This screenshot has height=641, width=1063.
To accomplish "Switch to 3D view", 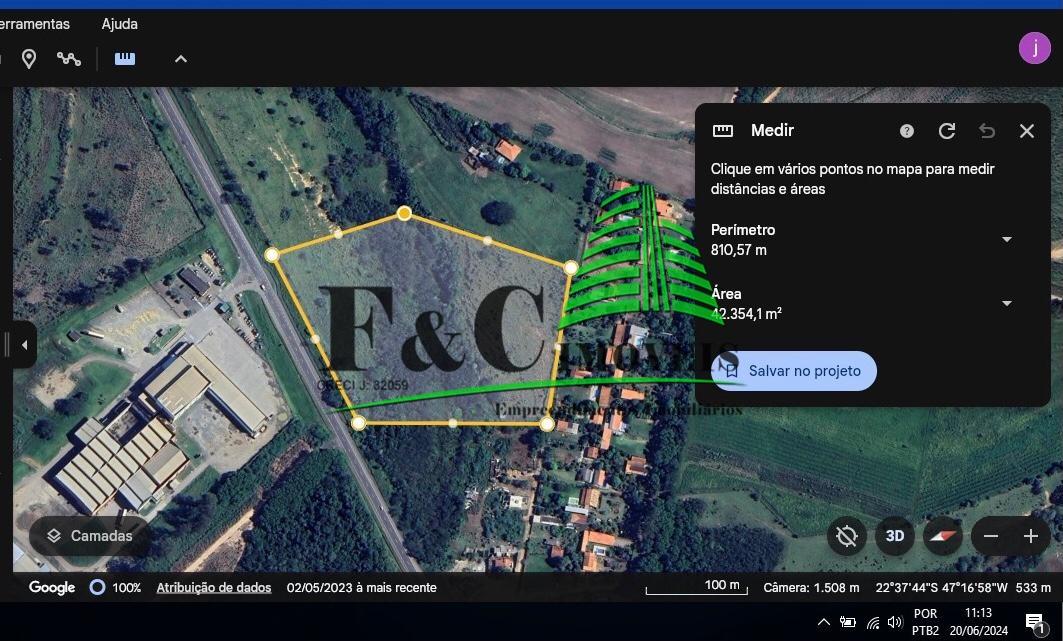I will point(894,536).
